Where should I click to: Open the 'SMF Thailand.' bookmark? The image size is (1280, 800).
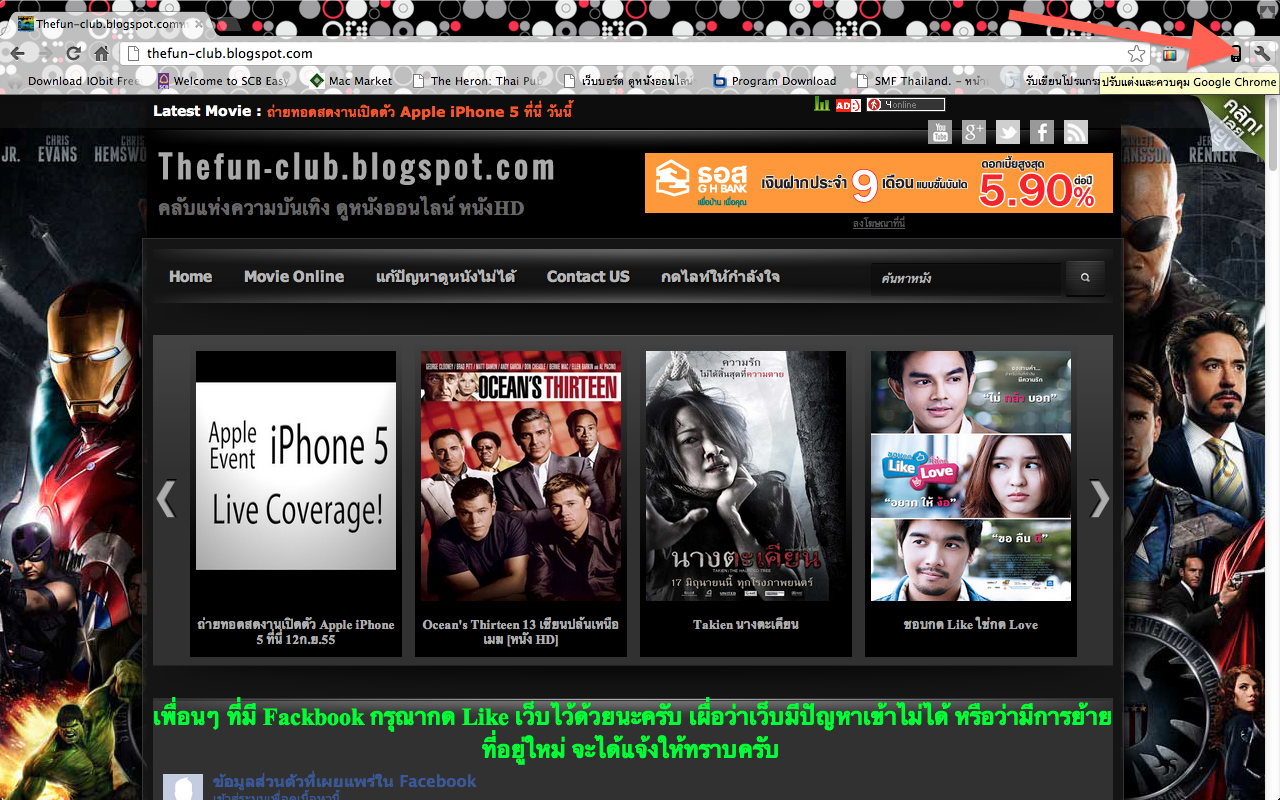click(923, 81)
